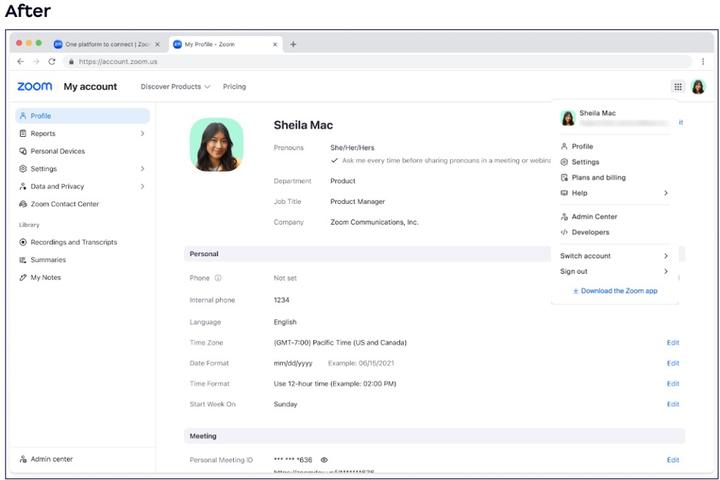
Task: Click Edit for Time Format
Action: click(x=673, y=384)
